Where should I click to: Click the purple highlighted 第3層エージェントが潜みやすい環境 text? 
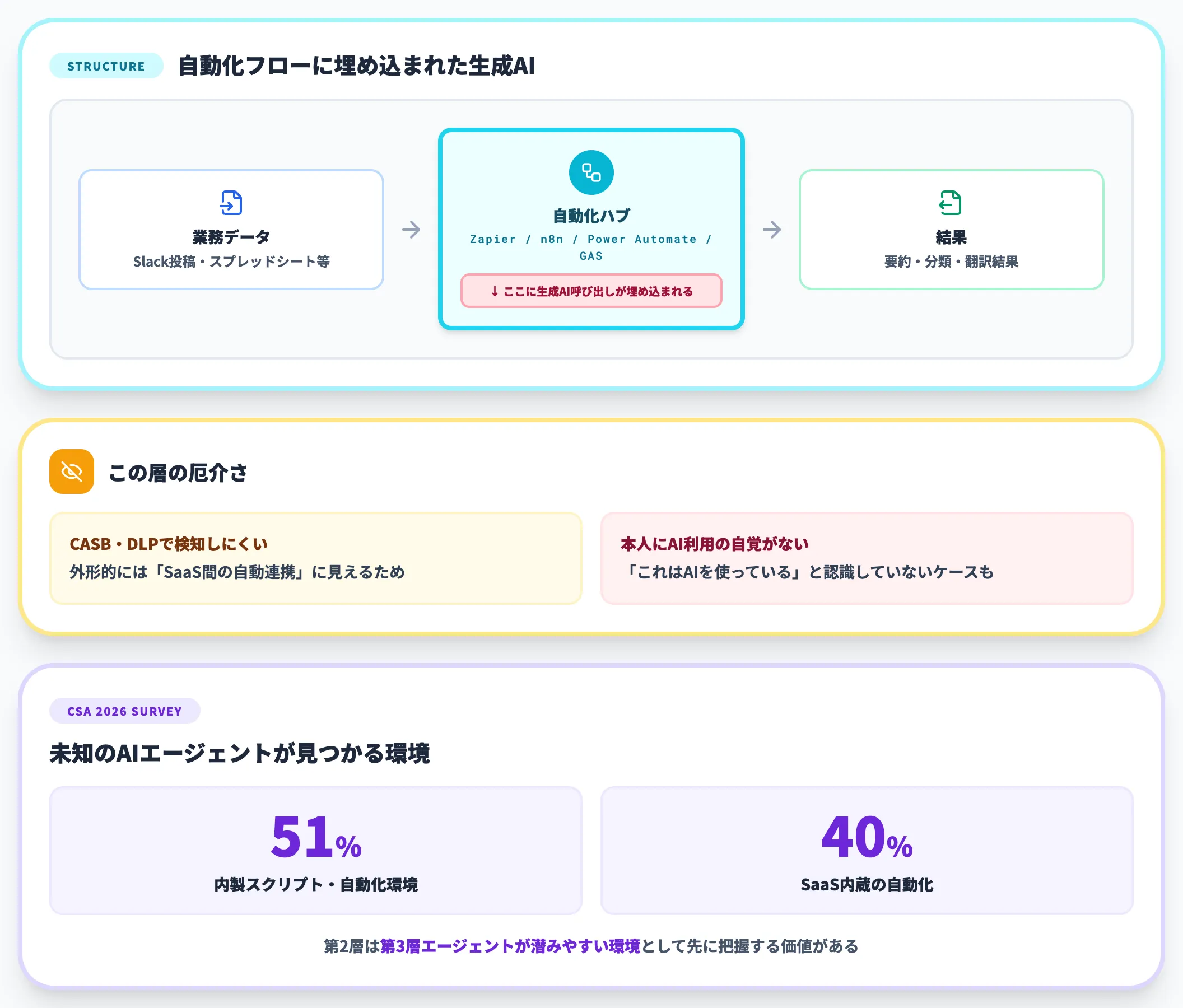pyautogui.click(x=510, y=946)
